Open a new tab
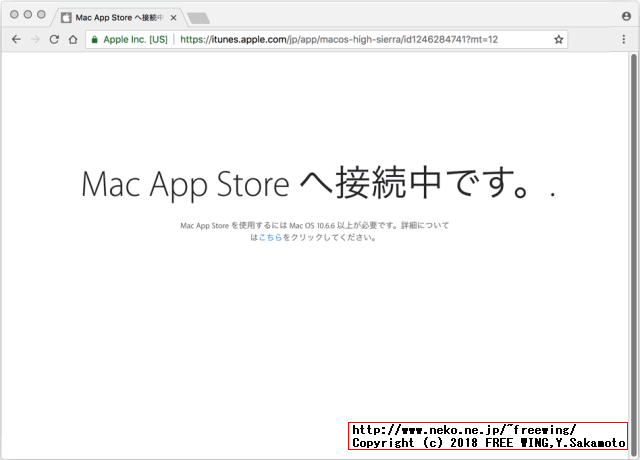 (x=198, y=18)
